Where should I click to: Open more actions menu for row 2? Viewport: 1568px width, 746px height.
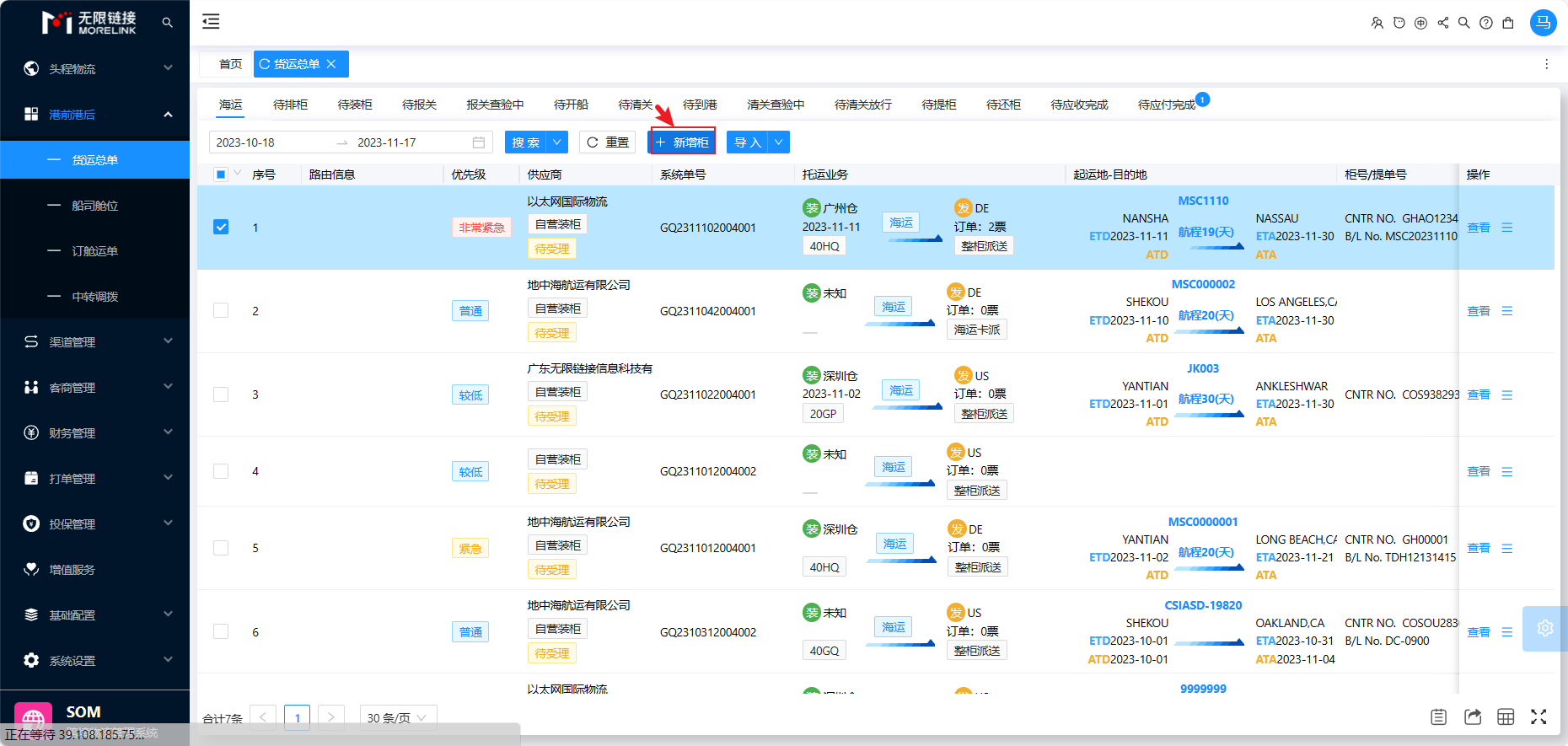coord(1507,311)
